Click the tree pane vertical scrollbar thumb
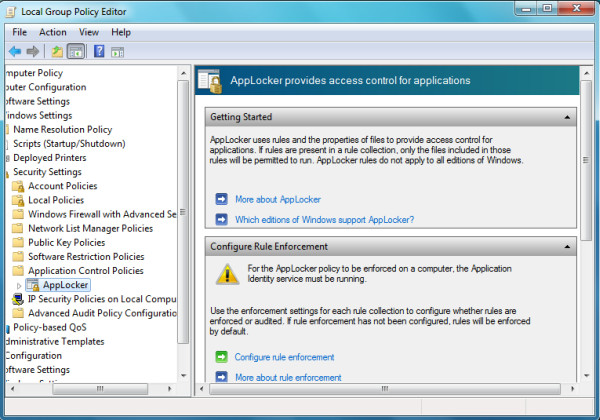 click(183, 212)
